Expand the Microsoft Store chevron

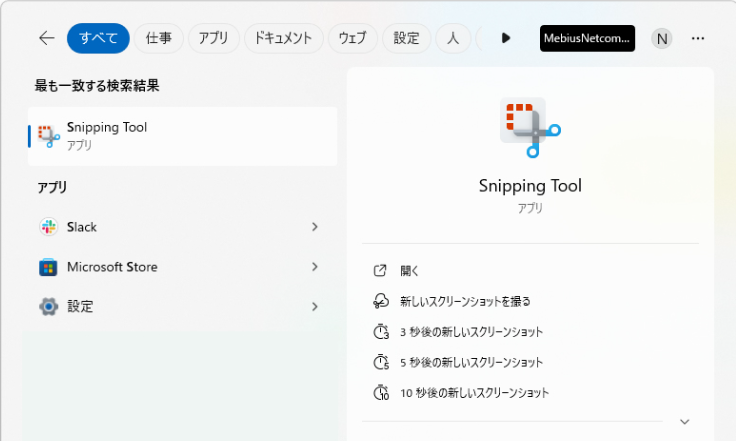[x=314, y=267]
